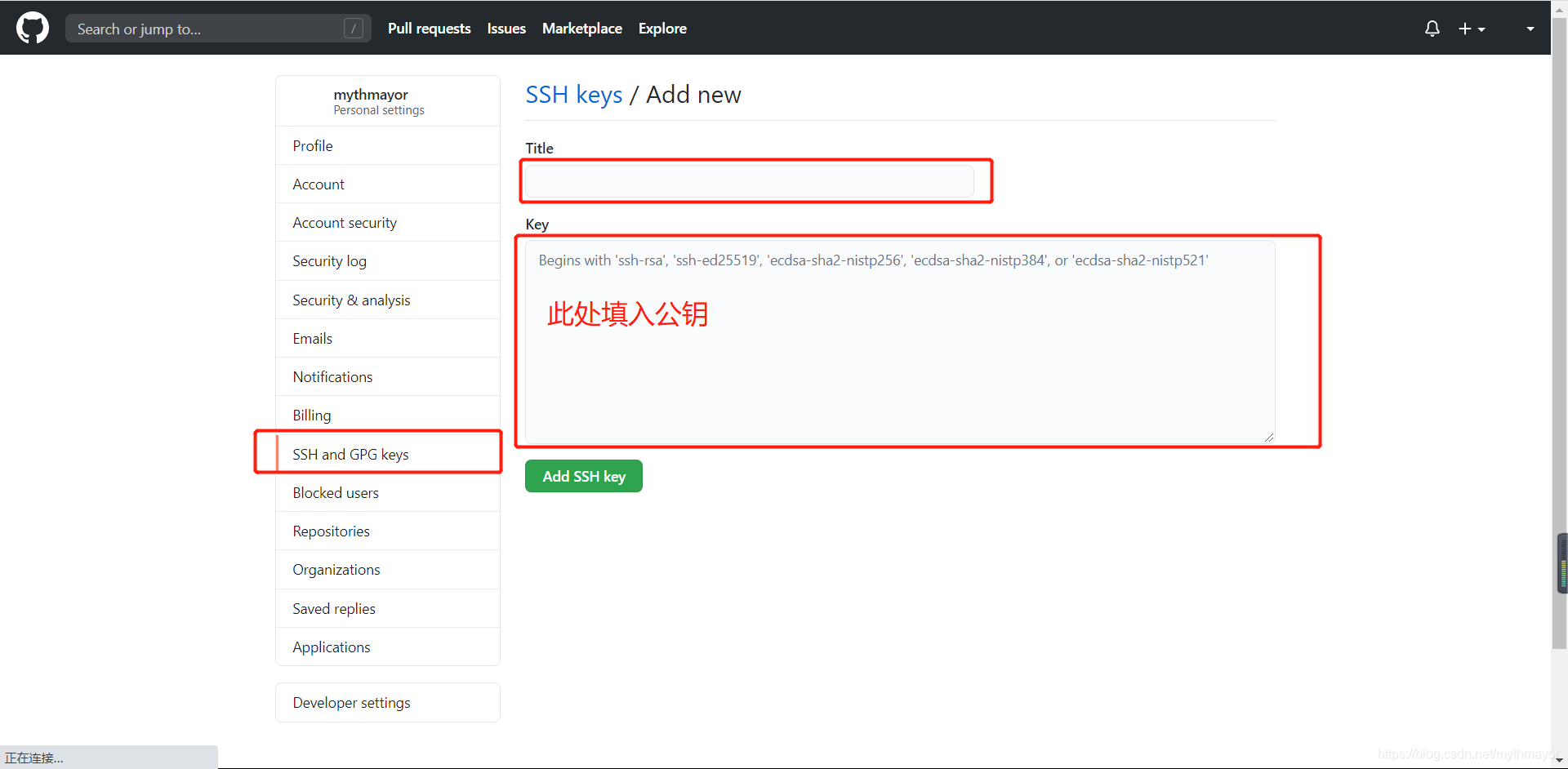
Task: Open the user avatar dropdown menu
Action: [1530, 29]
